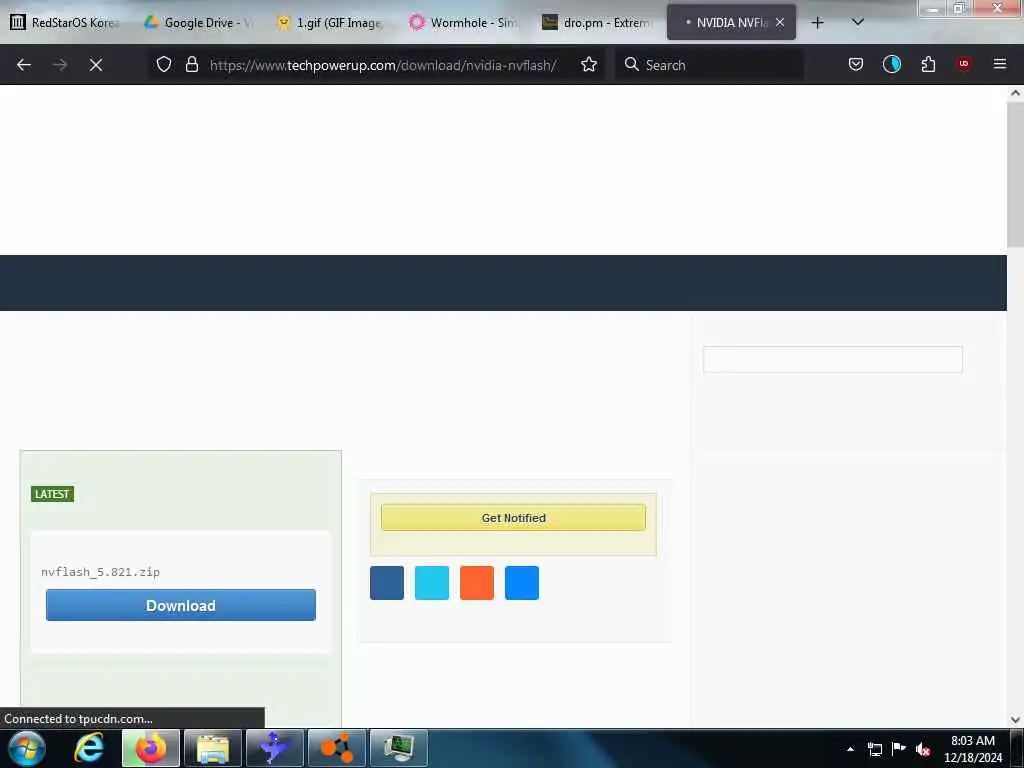Open the computer monitor taskbar app
1024x768 pixels.
pos(399,748)
